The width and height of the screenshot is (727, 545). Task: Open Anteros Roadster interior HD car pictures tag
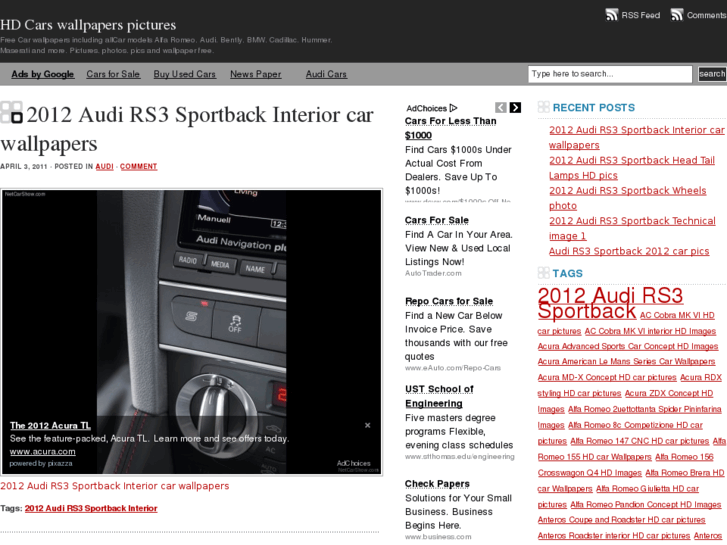[x=614, y=536]
